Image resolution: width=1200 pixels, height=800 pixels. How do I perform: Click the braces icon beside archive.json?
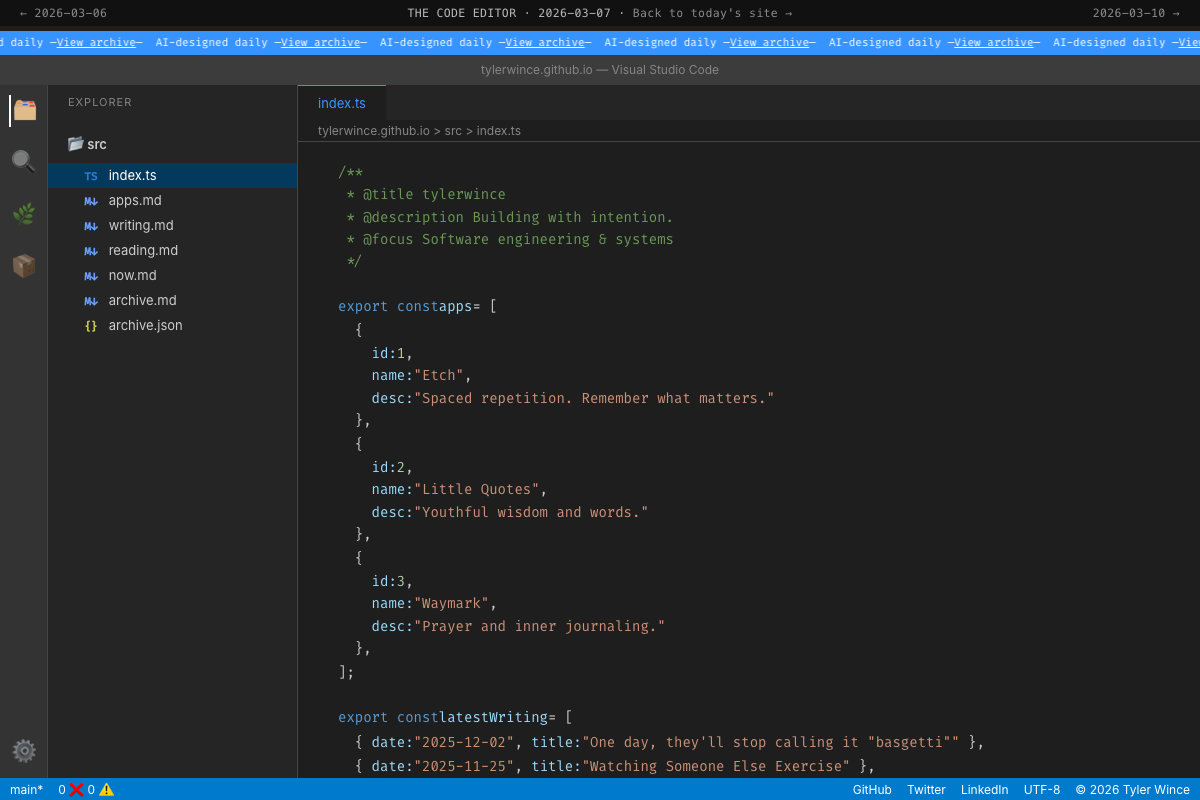[x=91, y=326]
